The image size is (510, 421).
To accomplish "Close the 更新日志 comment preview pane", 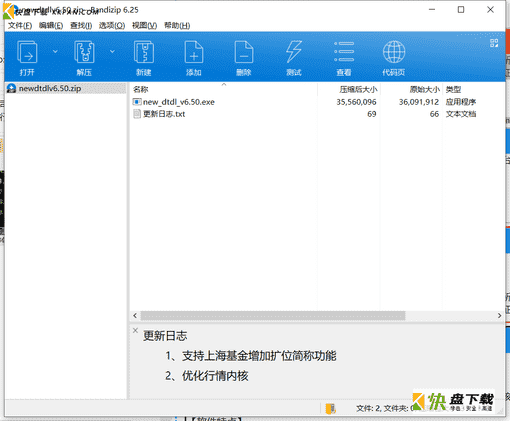I will (x=135, y=330).
